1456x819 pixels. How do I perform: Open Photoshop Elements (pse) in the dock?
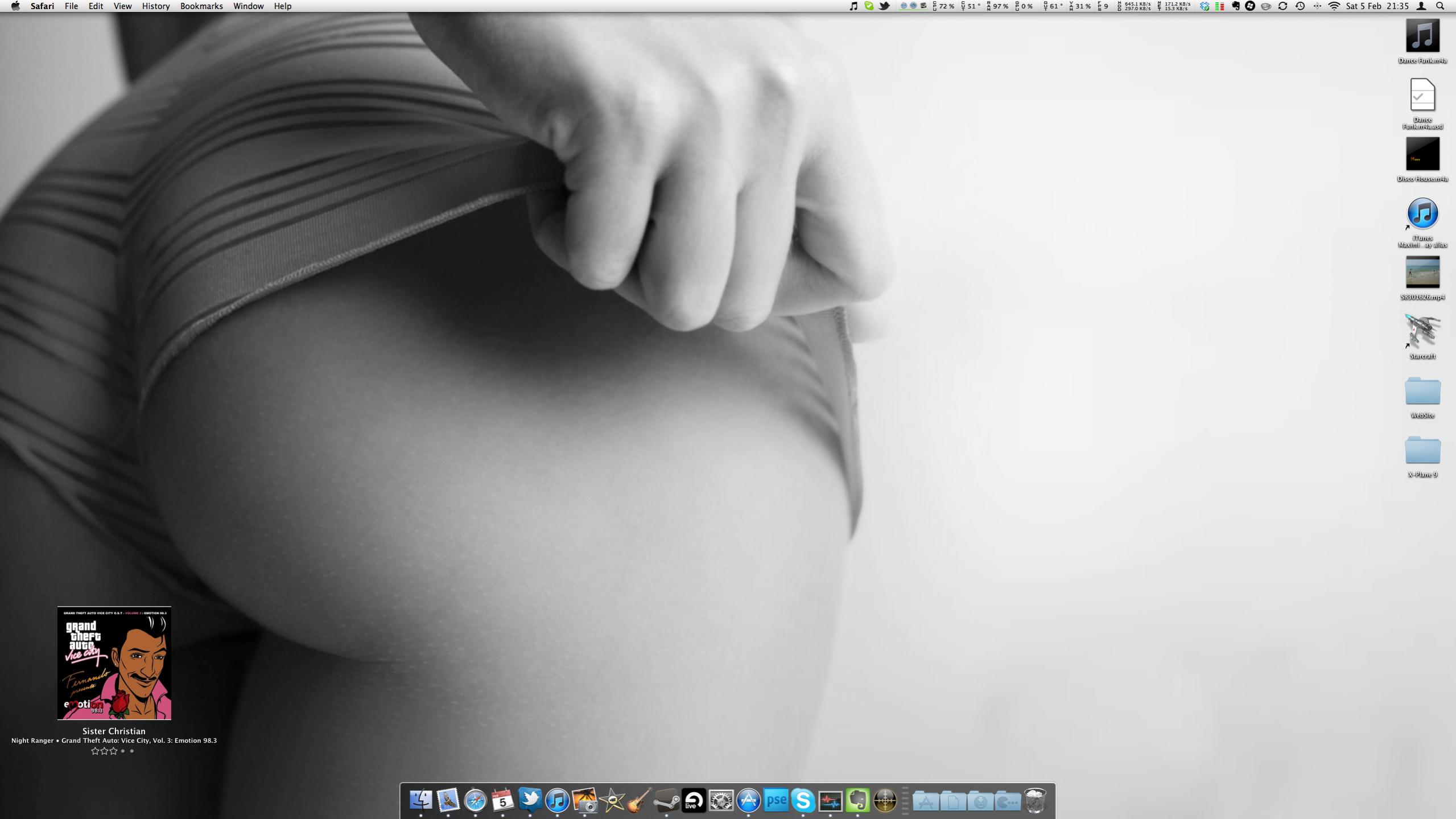pos(776,801)
